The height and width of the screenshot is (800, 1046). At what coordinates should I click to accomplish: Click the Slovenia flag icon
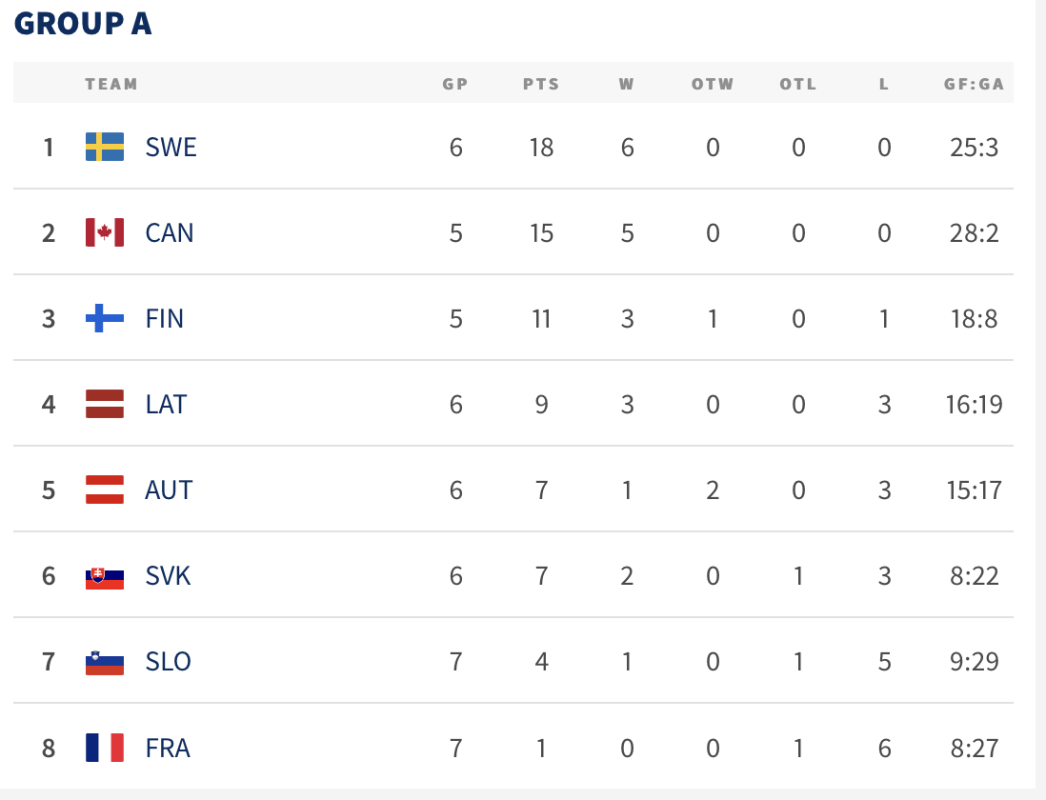(x=105, y=663)
